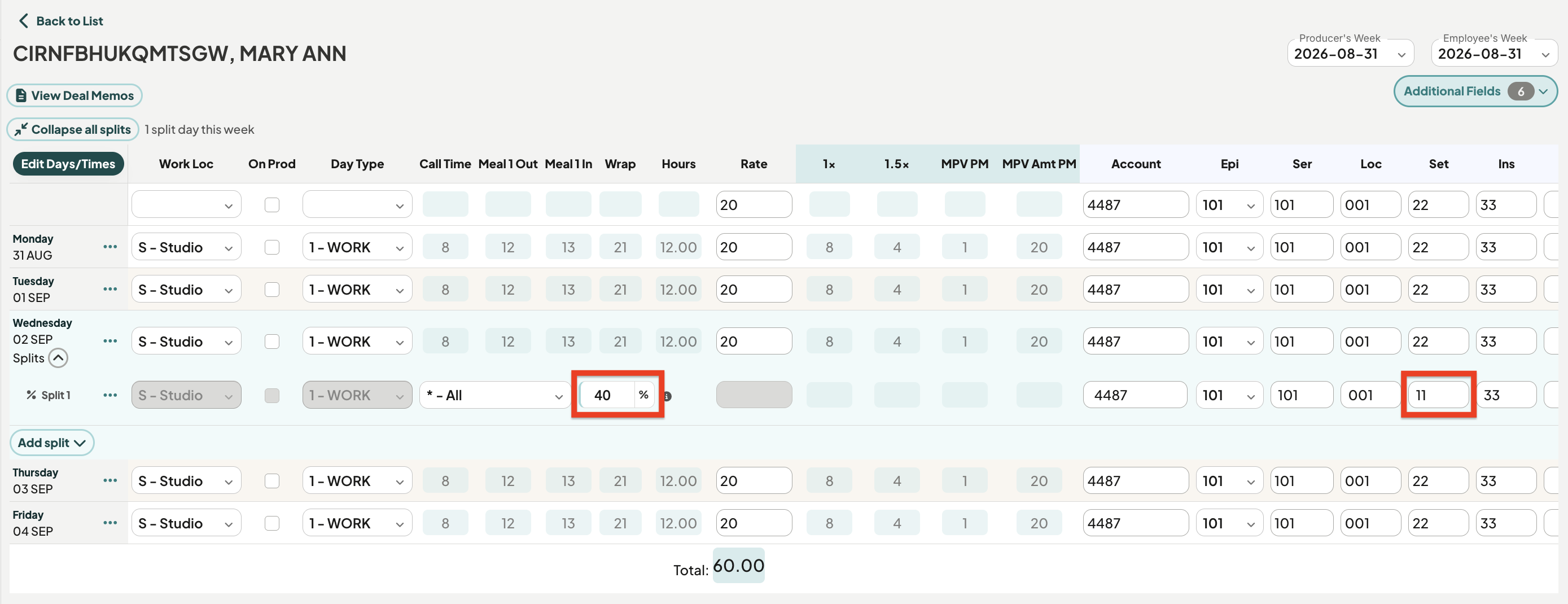The width and height of the screenshot is (1568, 604).
Task: Click Edit Days/Times button
Action: point(68,164)
